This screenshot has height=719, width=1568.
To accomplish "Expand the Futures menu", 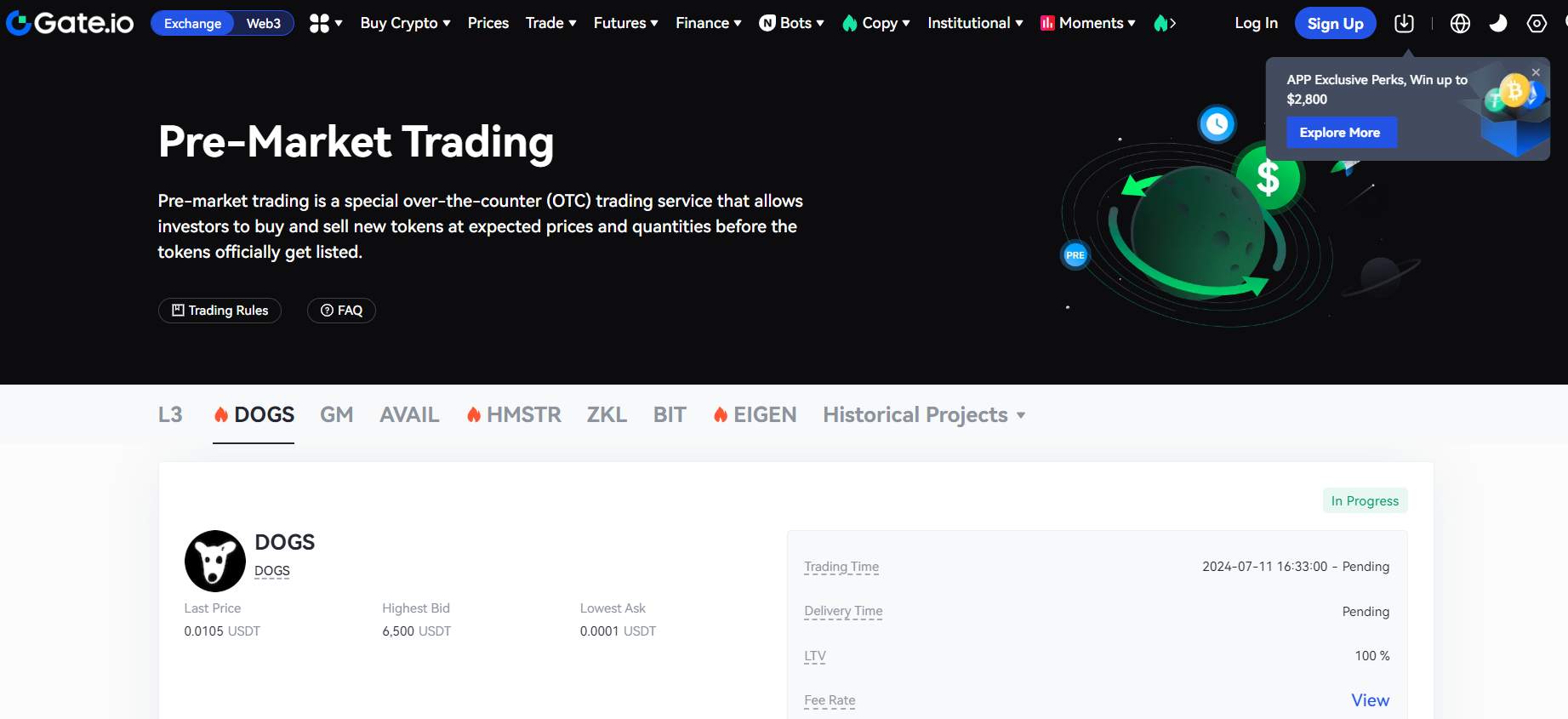I will pos(626,23).
